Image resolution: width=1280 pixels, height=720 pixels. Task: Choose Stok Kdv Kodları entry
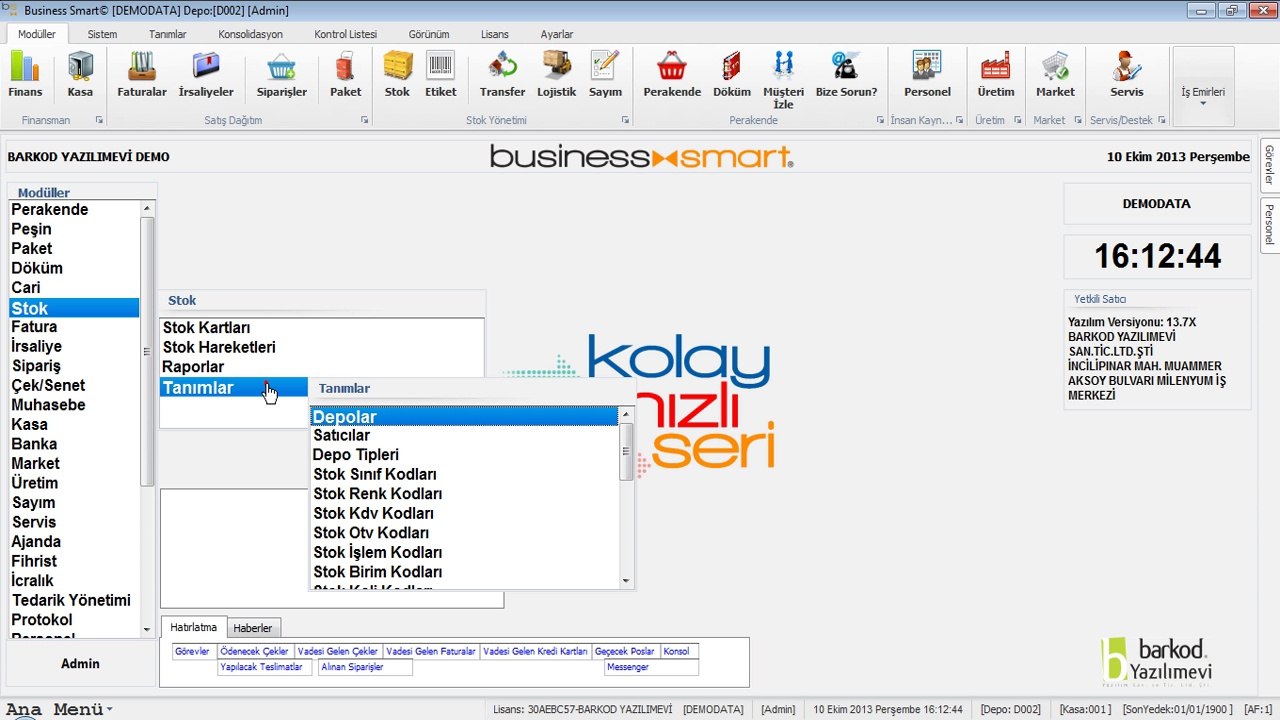coord(465,514)
